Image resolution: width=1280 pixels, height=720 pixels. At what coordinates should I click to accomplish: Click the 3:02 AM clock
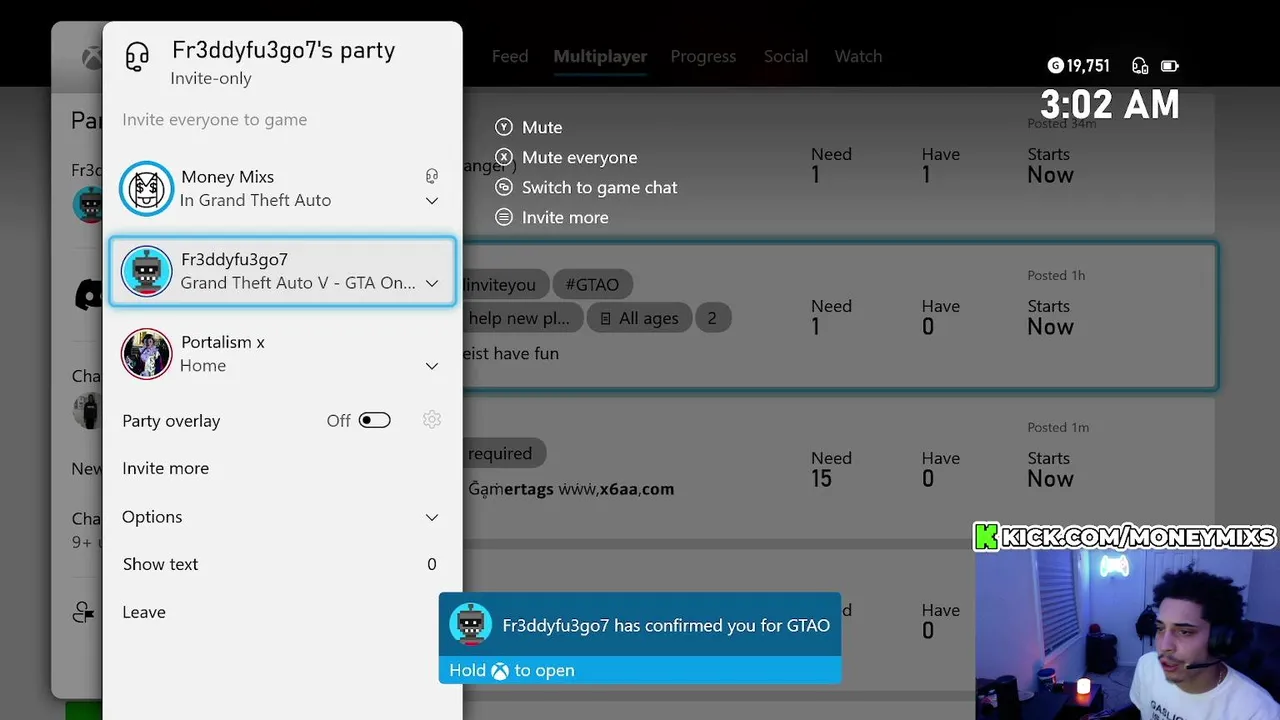[1110, 104]
